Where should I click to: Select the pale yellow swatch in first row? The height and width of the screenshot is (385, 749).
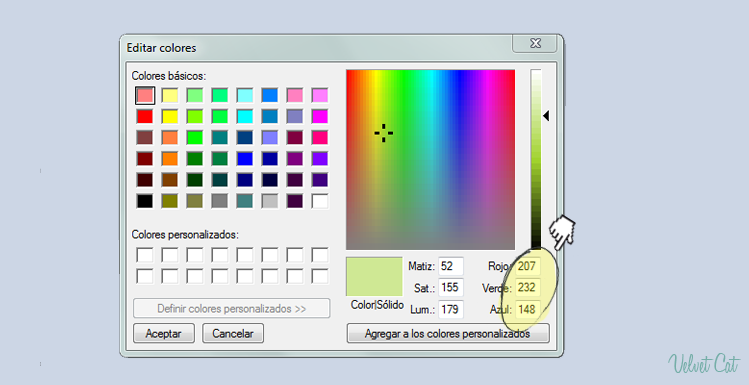170,96
